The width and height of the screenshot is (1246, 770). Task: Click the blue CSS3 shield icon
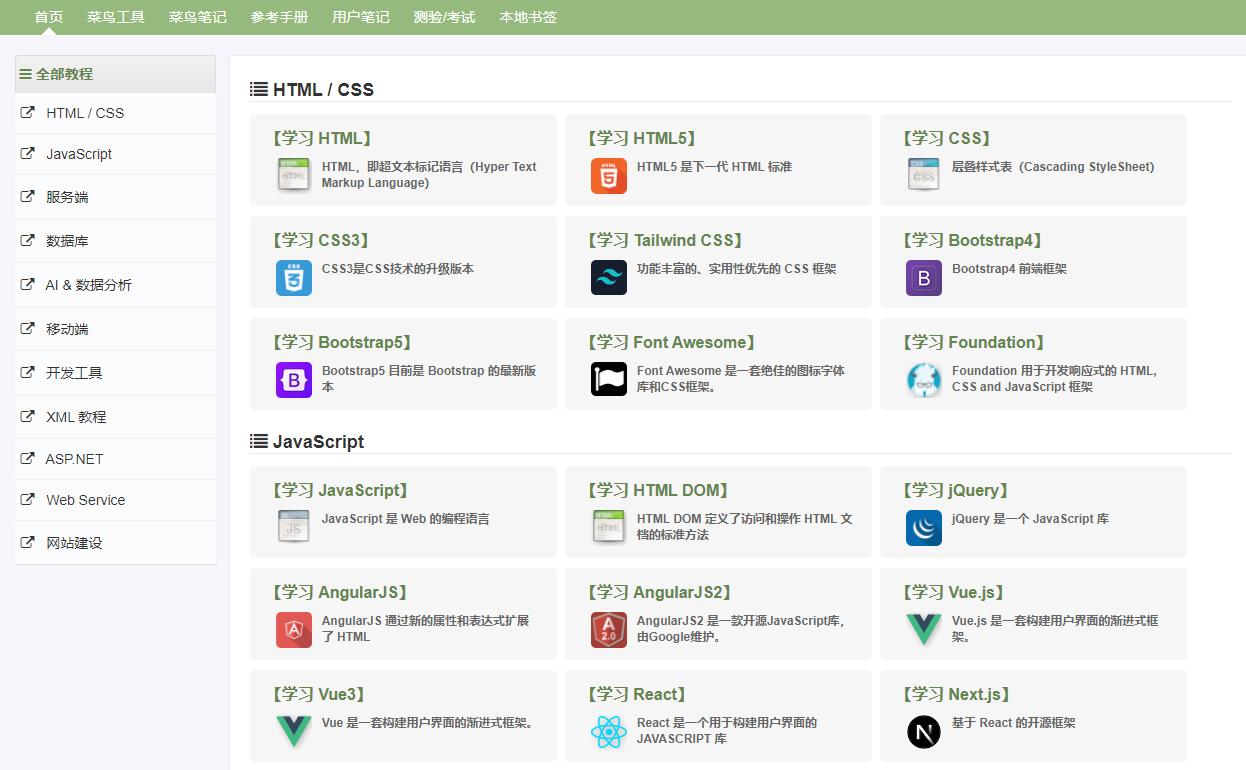click(x=294, y=278)
